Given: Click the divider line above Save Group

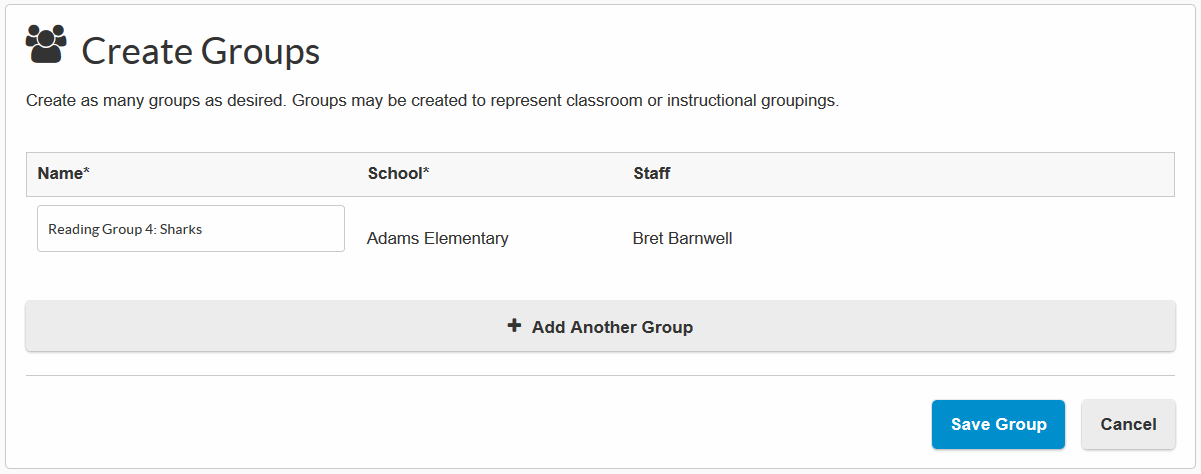Looking at the screenshot, I should (x=600, y=376).
